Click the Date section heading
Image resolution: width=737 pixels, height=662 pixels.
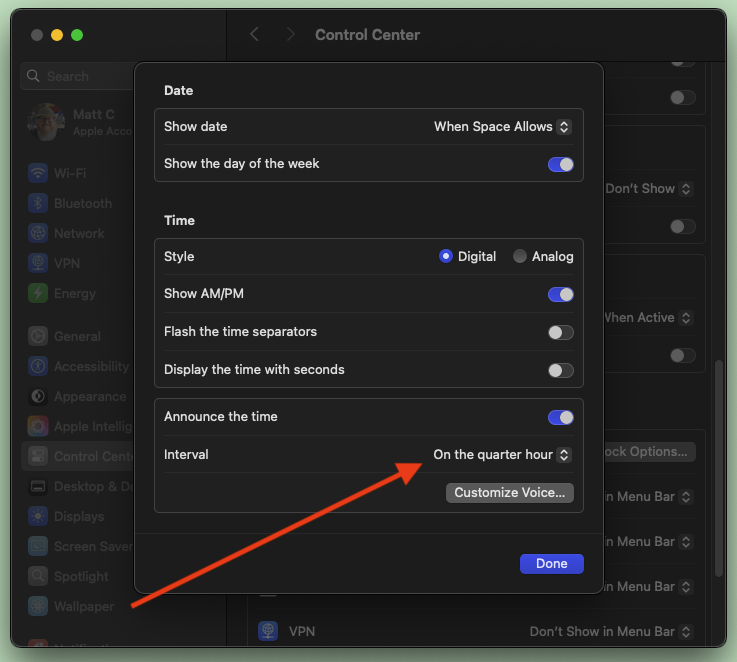click(179, 90)
